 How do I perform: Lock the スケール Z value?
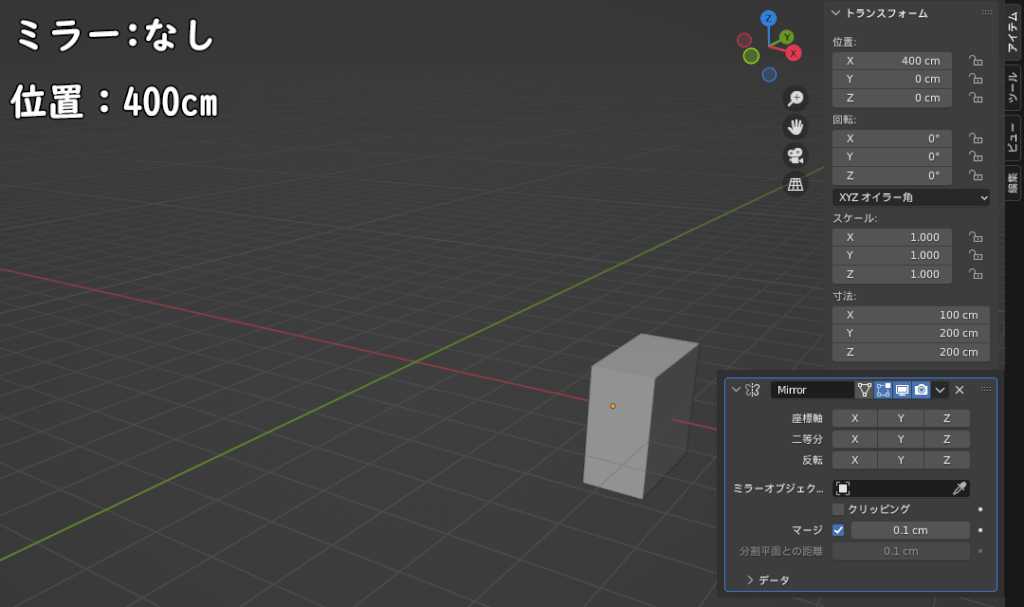[976, 274]
